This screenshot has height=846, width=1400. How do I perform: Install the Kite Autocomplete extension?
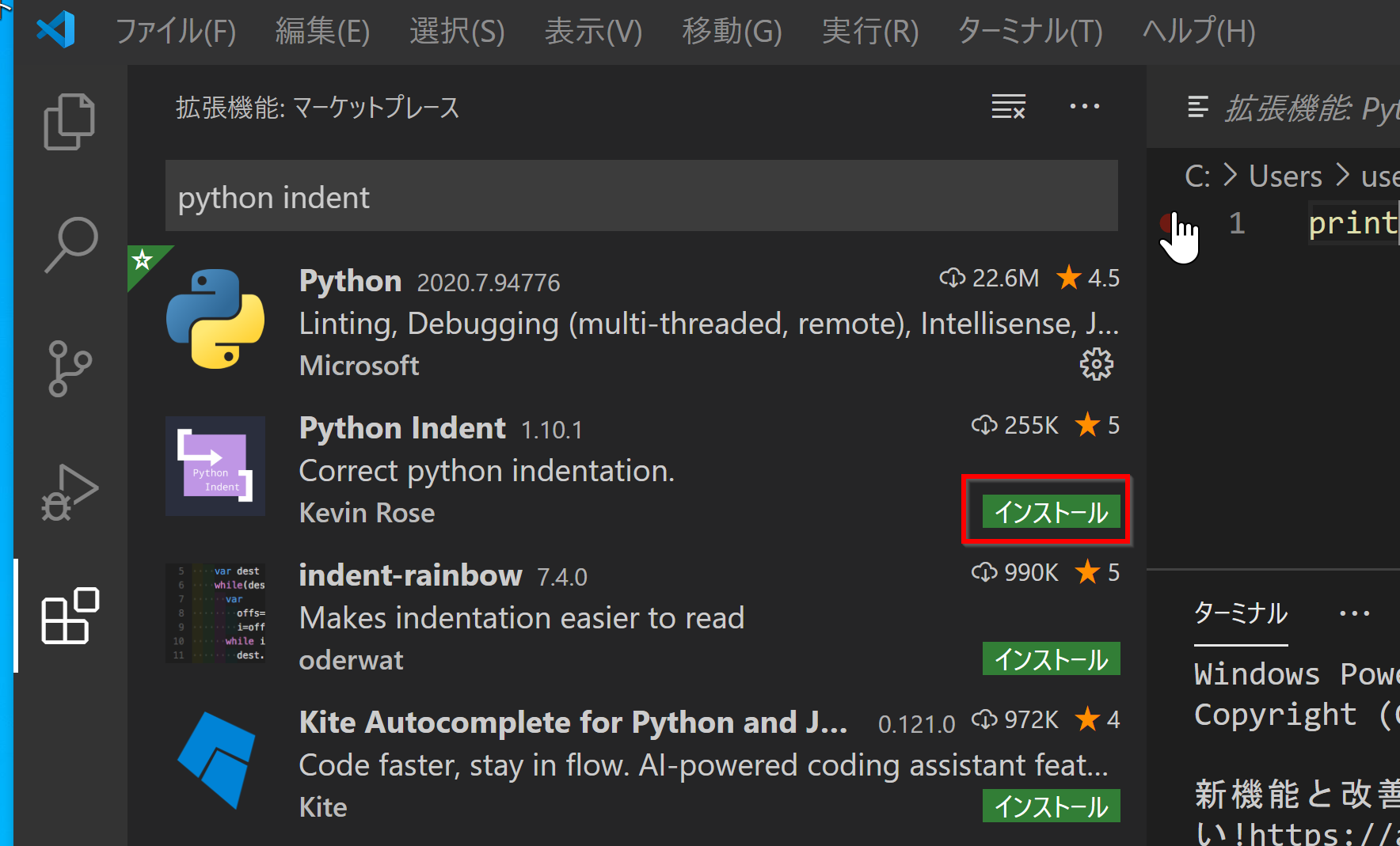(1051, 806)
